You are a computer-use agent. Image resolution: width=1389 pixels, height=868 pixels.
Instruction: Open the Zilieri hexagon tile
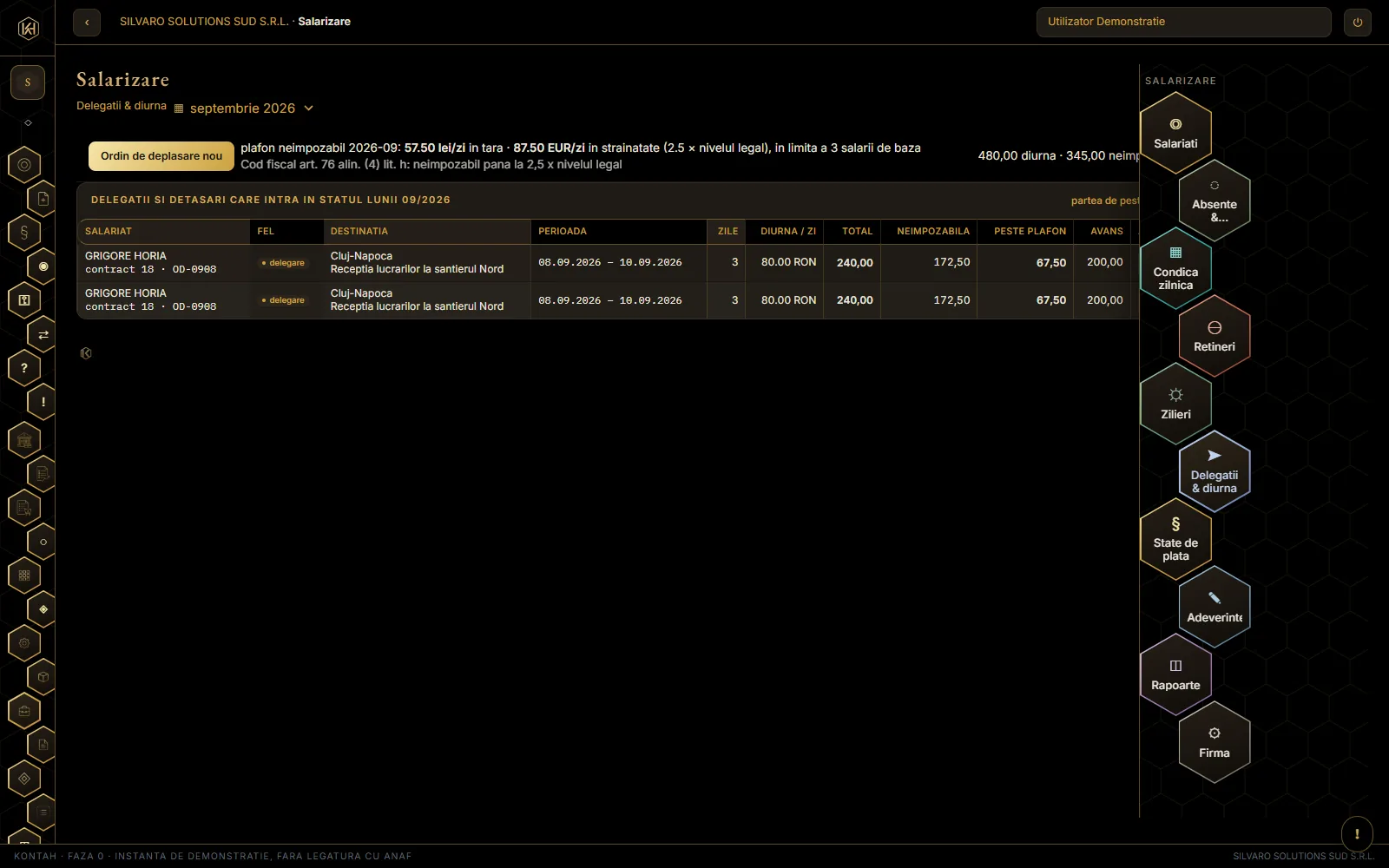click(x=1175, y=404)
